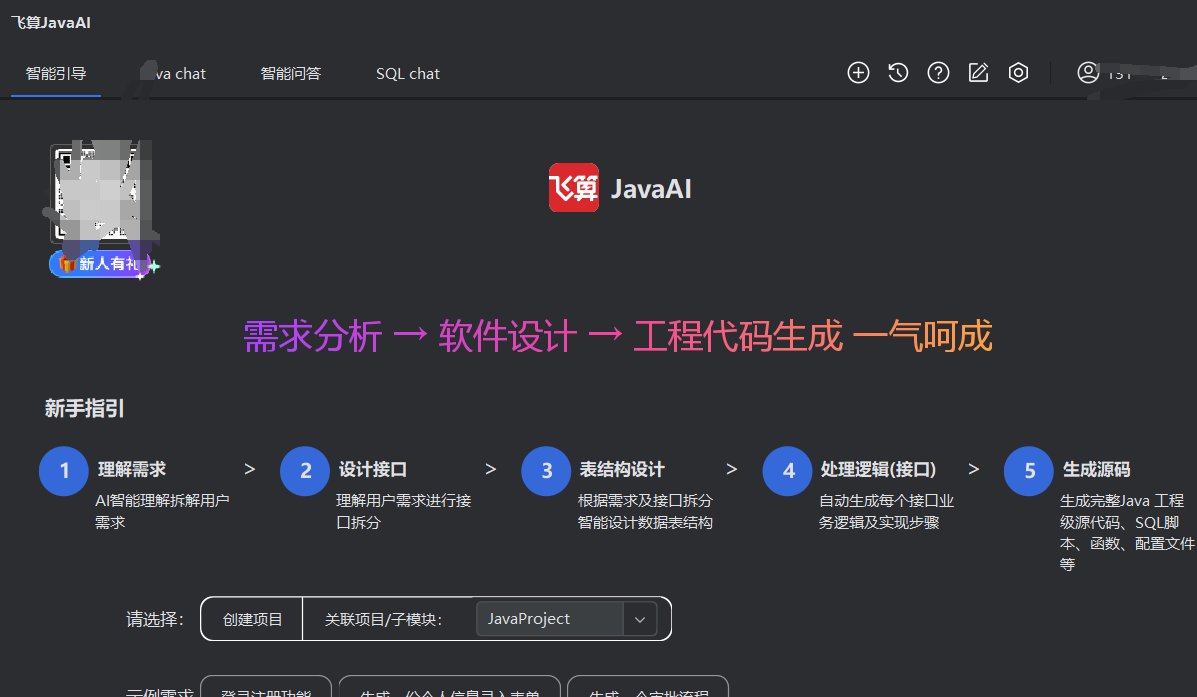Click the 处理逻辑(接口) step title
1197x697 pixels.
tap(878, 470)
